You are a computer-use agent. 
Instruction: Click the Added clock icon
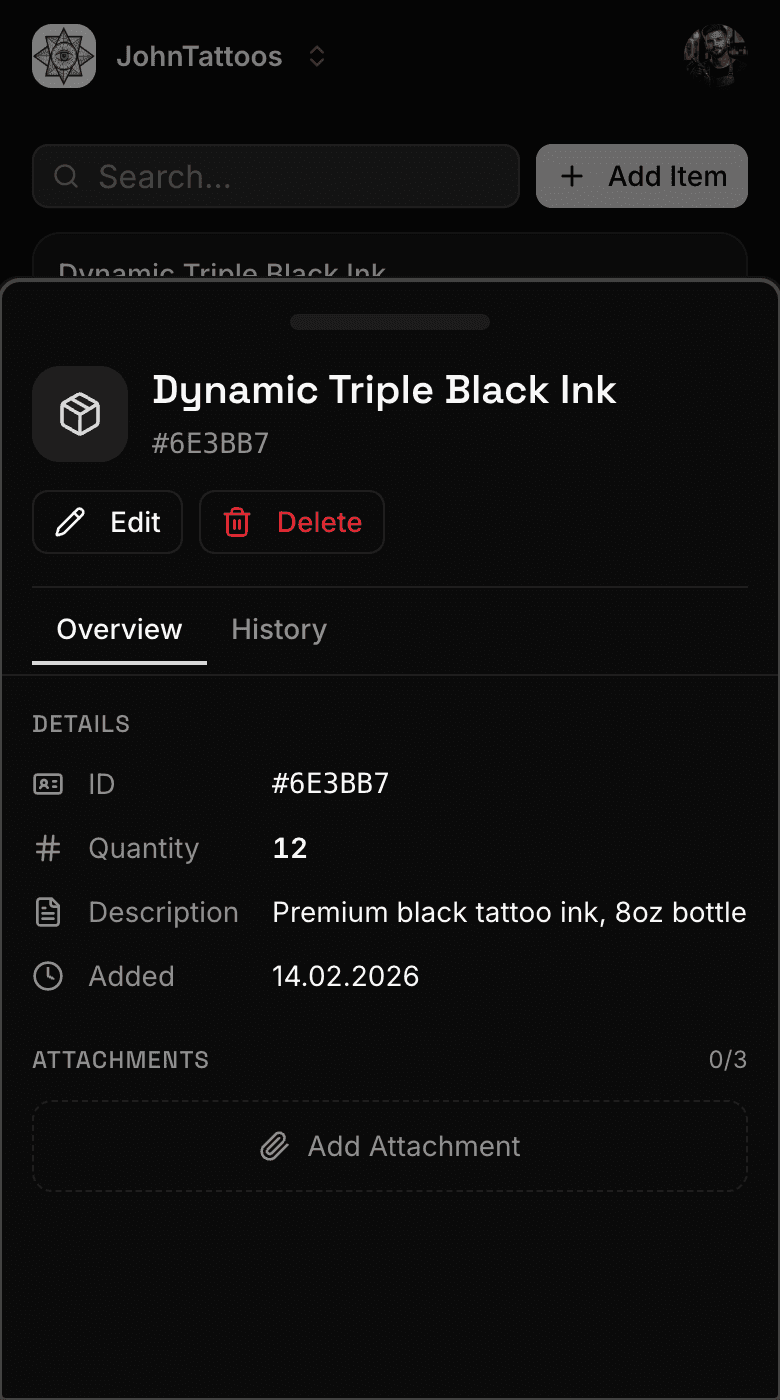pyautogui.click(x=48, y=977)
